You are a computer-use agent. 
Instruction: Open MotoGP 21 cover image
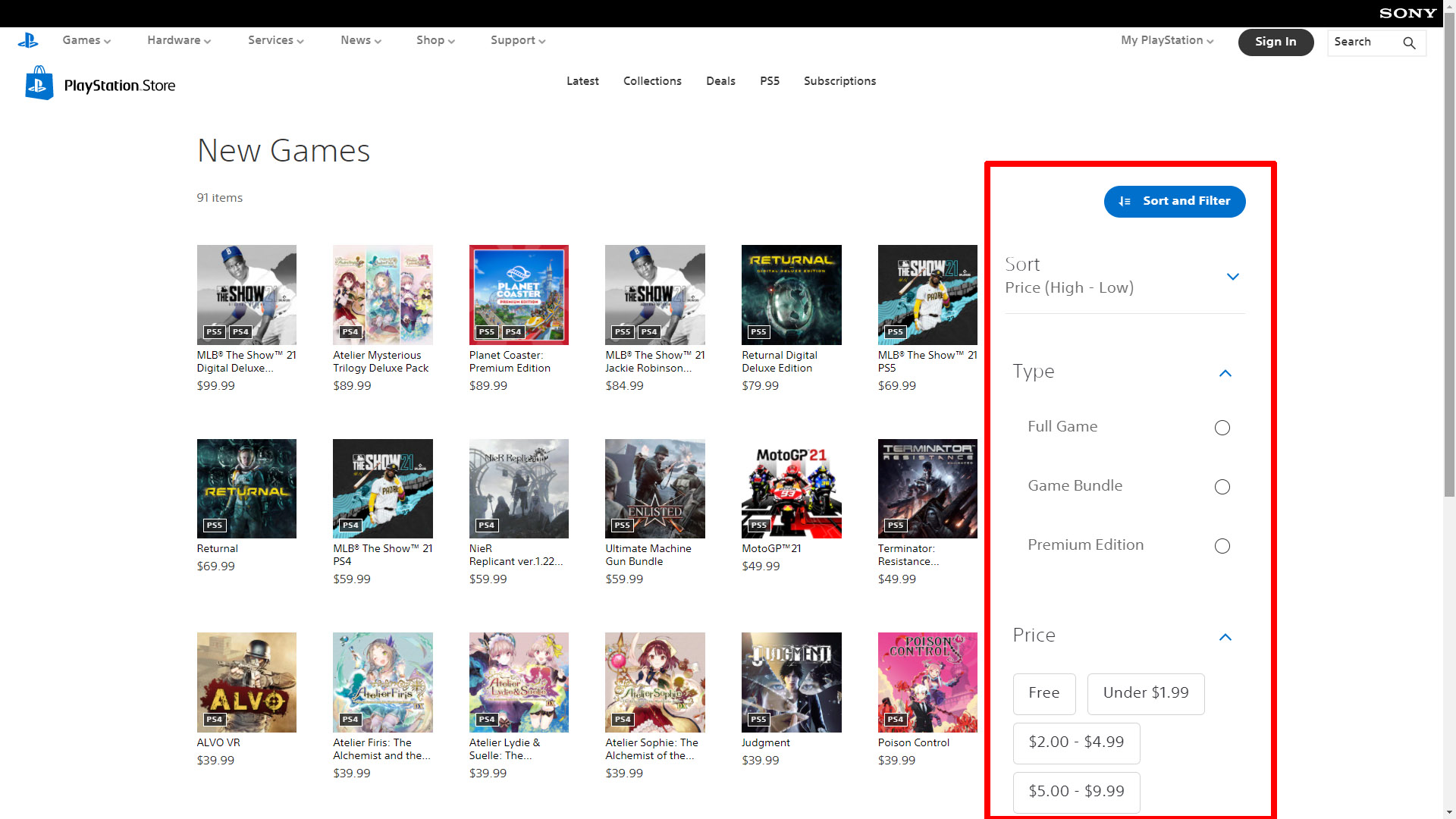click(791, 488)
